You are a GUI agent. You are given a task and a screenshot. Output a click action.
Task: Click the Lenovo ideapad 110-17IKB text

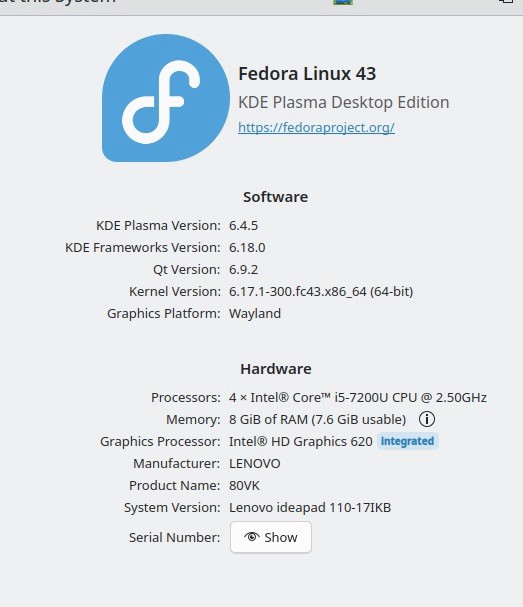tap(310, 508)
